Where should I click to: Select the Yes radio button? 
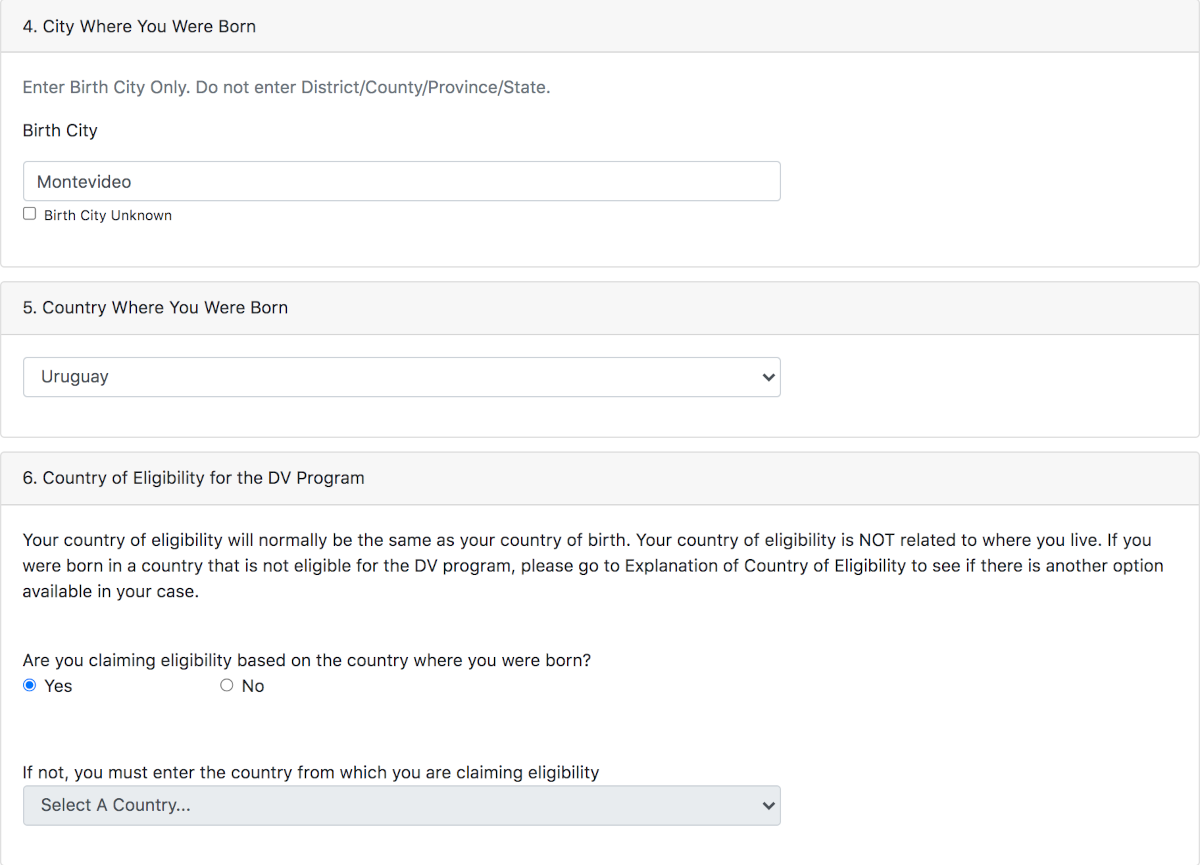pos(29,685)
